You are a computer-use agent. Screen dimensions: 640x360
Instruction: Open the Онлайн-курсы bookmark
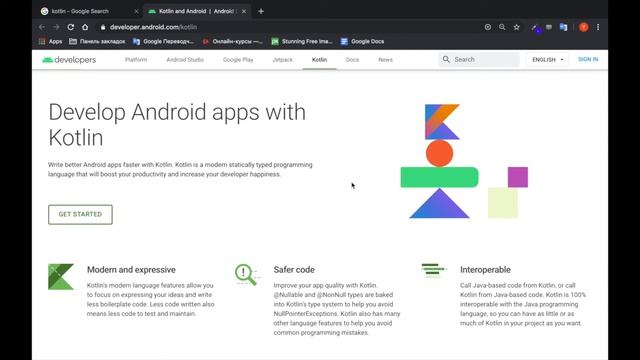click(232, 41)
